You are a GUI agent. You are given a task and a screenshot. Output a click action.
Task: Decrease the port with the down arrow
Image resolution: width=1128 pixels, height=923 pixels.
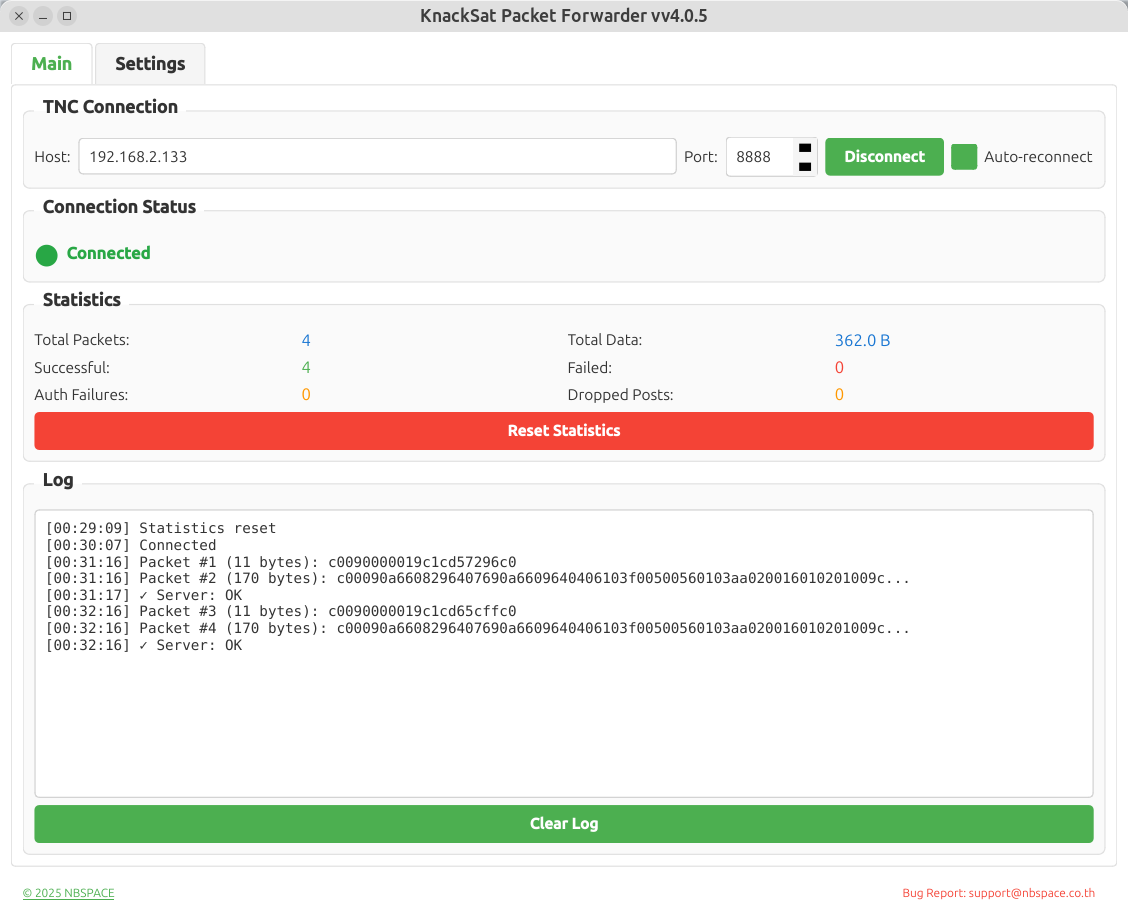pos(805,167)
